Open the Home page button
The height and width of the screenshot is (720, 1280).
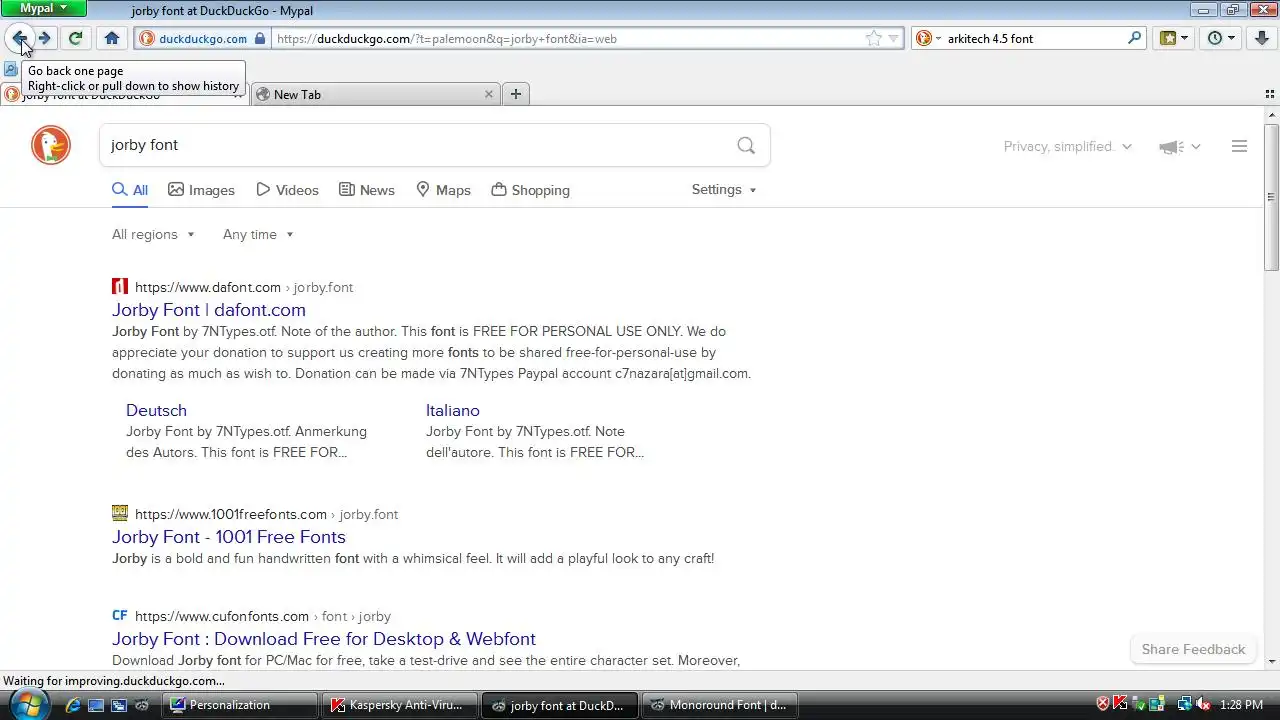coord(112,38)
